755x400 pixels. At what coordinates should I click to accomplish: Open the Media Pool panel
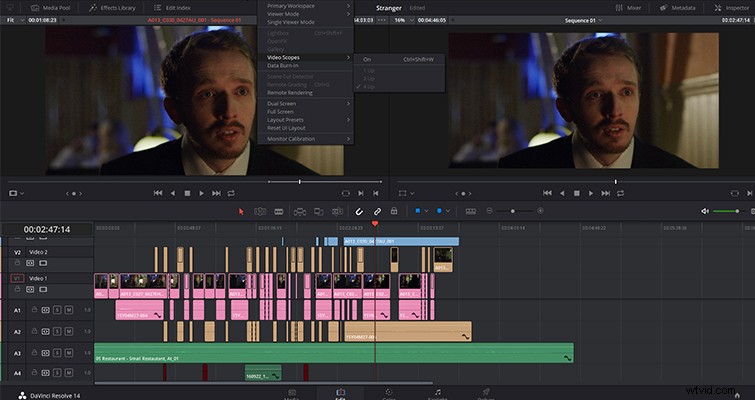coord(50,8)
